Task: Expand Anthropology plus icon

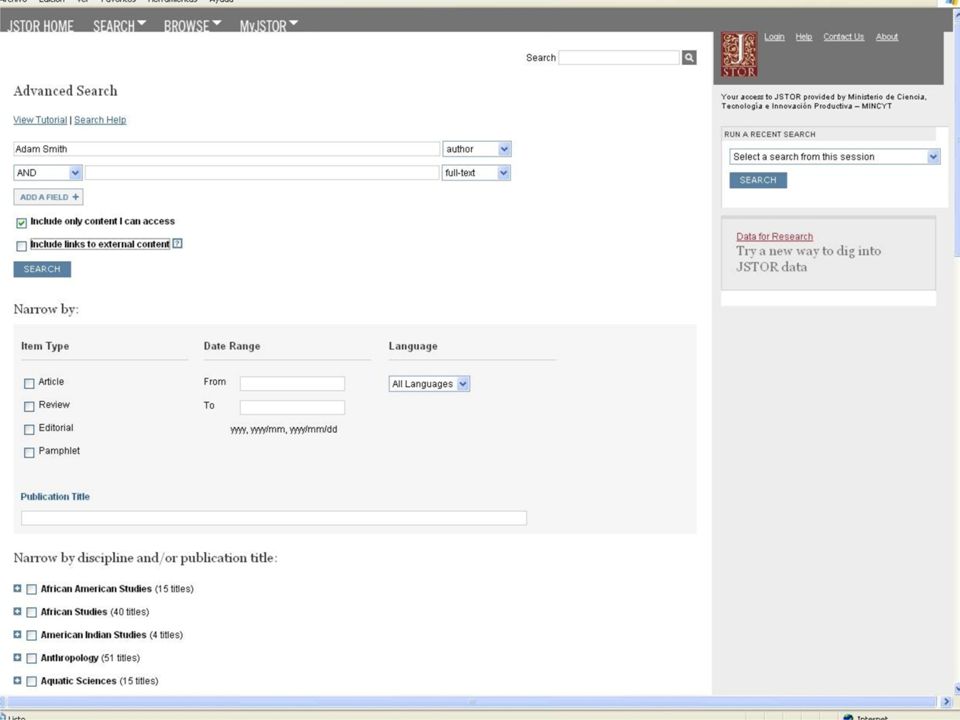Action: point(17,658)
